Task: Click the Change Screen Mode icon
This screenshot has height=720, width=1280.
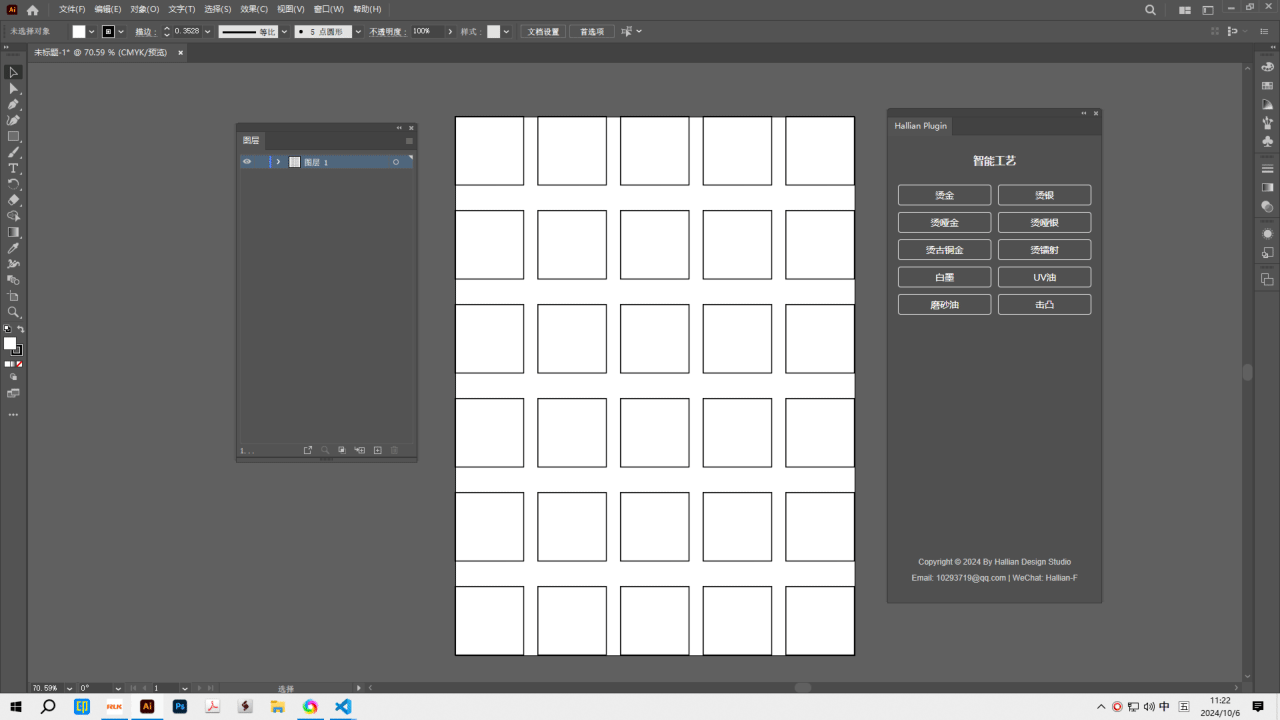Action: [14, 394]
